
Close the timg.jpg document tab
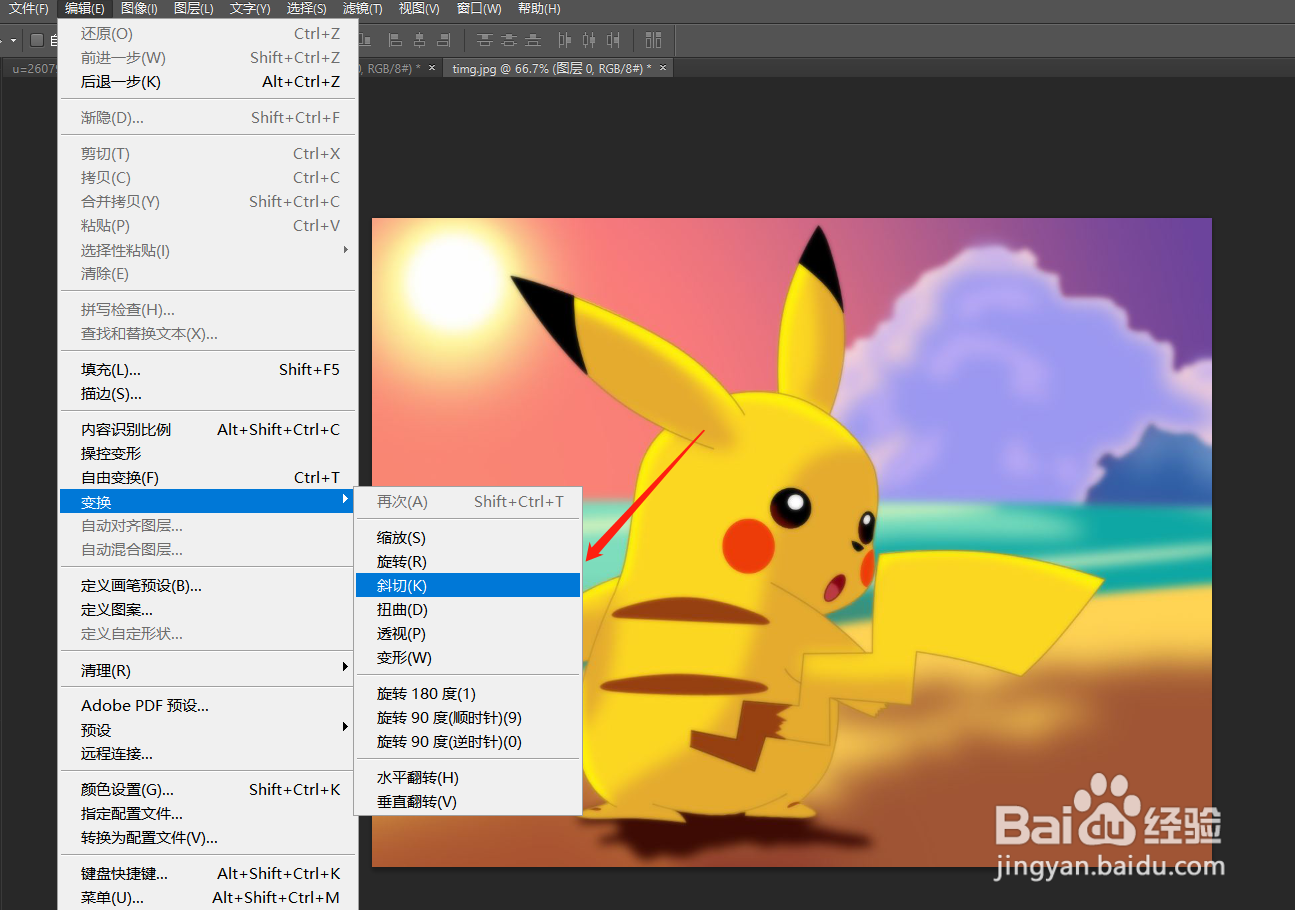662,67
